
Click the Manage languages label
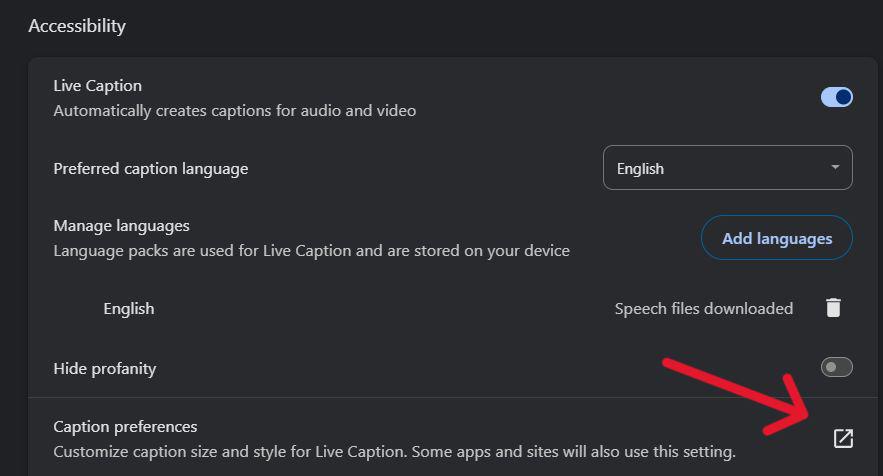121,226
